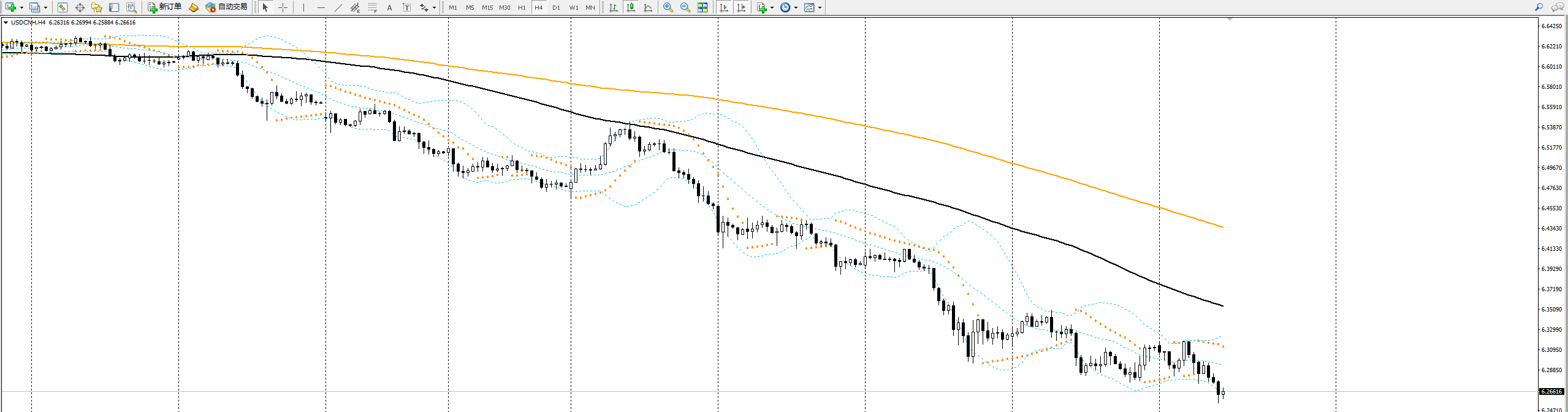
Task: Expand the new chart dropdown arrow
Action: (x=21, y=8)
